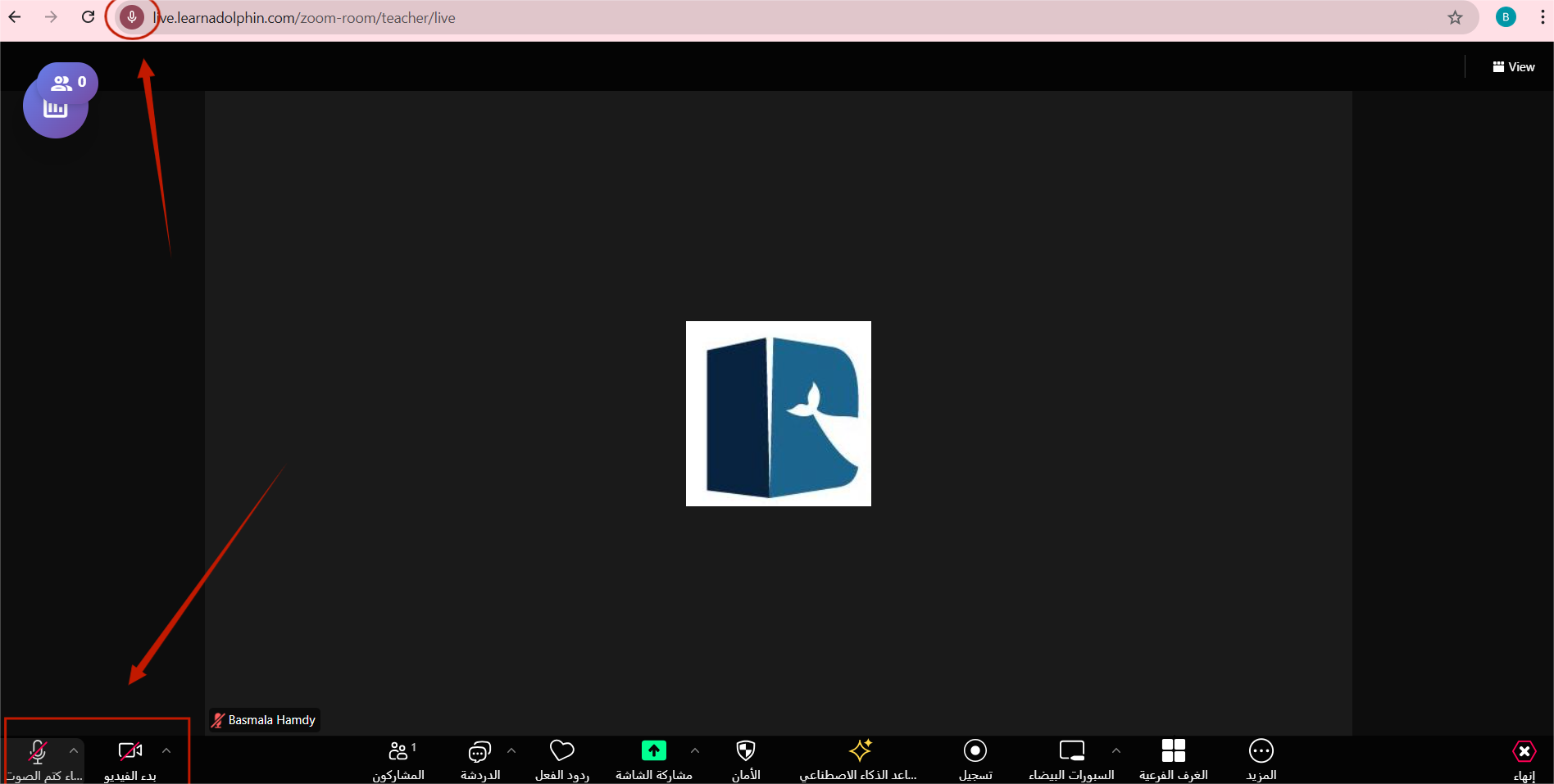Image resolution: width=1554 pixels, height=784 pixels.
Task: Expand video settings with the camera chevron
Action: 166,750
